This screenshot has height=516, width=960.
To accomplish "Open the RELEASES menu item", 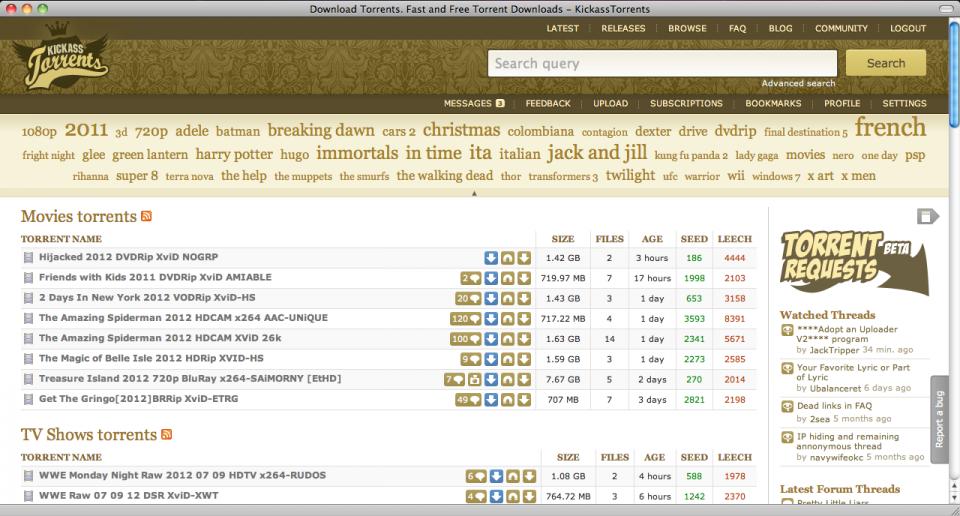I will [623, 28].
